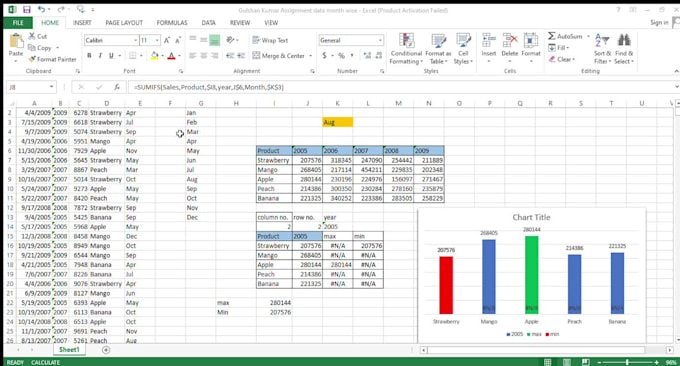
Task: Add a new sheet with plus button
Action: [x=106, y=350]
